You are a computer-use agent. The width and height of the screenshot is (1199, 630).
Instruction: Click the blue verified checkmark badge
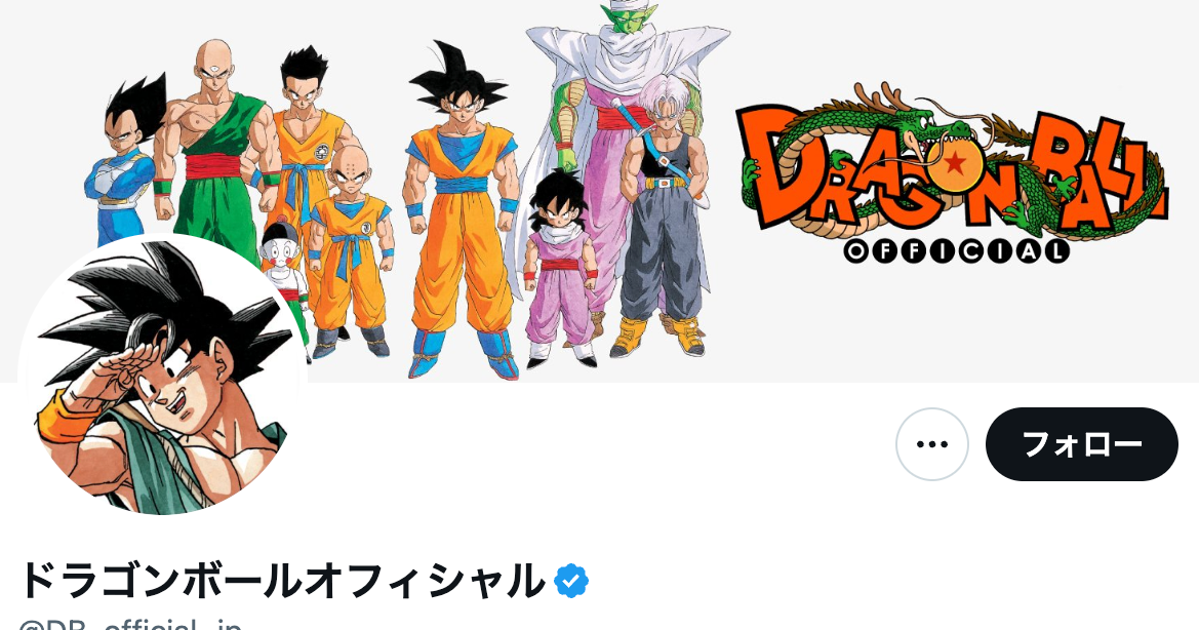point(571,581)
